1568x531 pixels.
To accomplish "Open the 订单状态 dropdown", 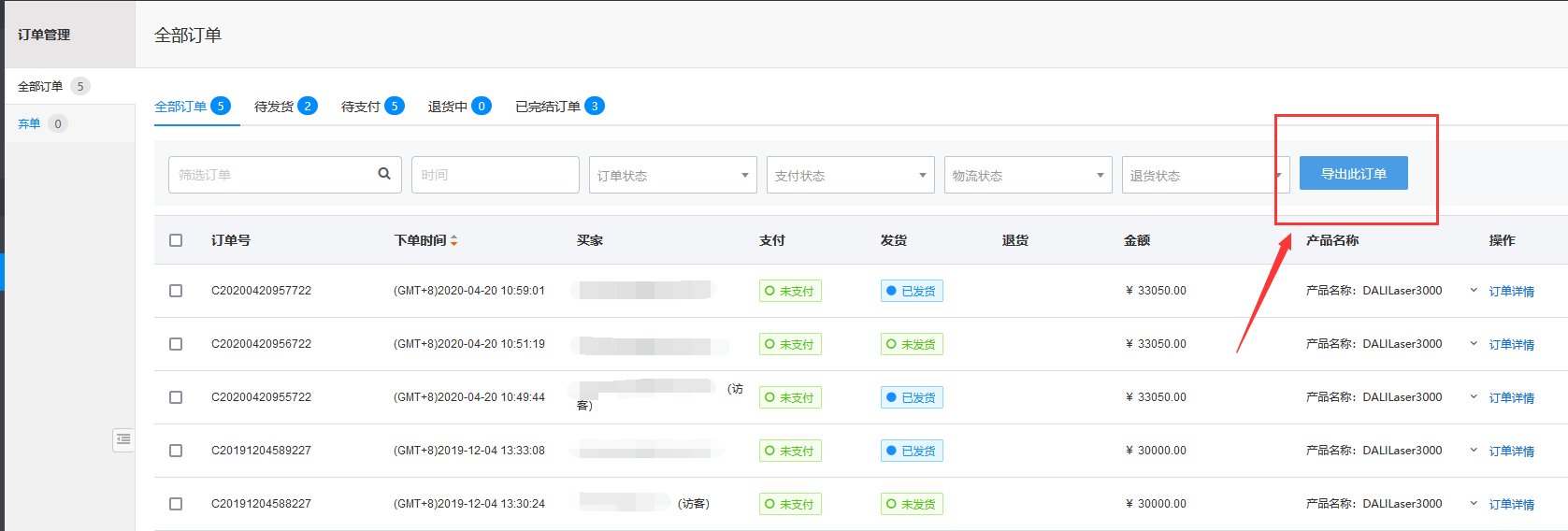I will point(672,175).
